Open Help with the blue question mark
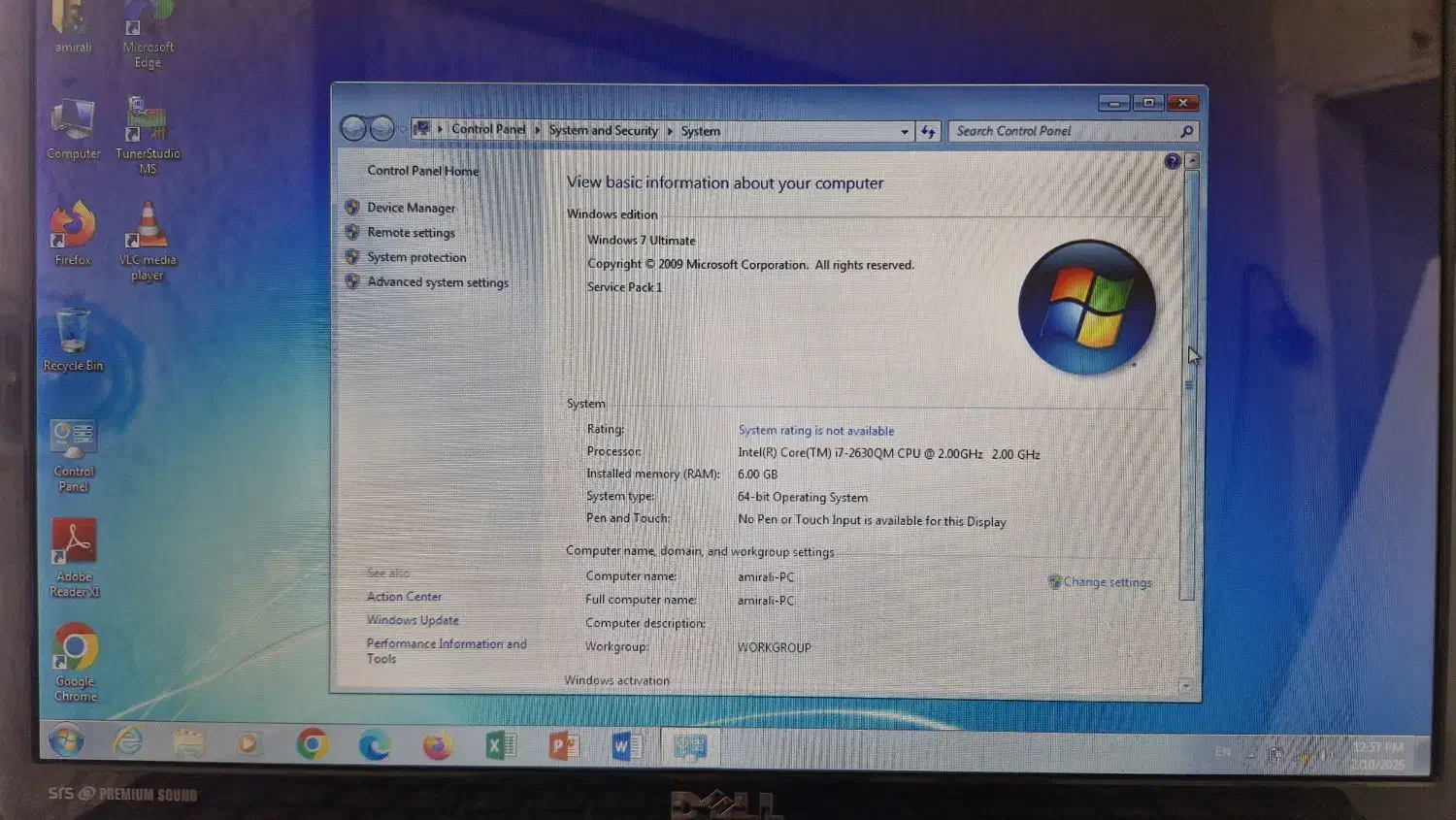The height and width of the screenshot is (820, 1456). 1173,161
